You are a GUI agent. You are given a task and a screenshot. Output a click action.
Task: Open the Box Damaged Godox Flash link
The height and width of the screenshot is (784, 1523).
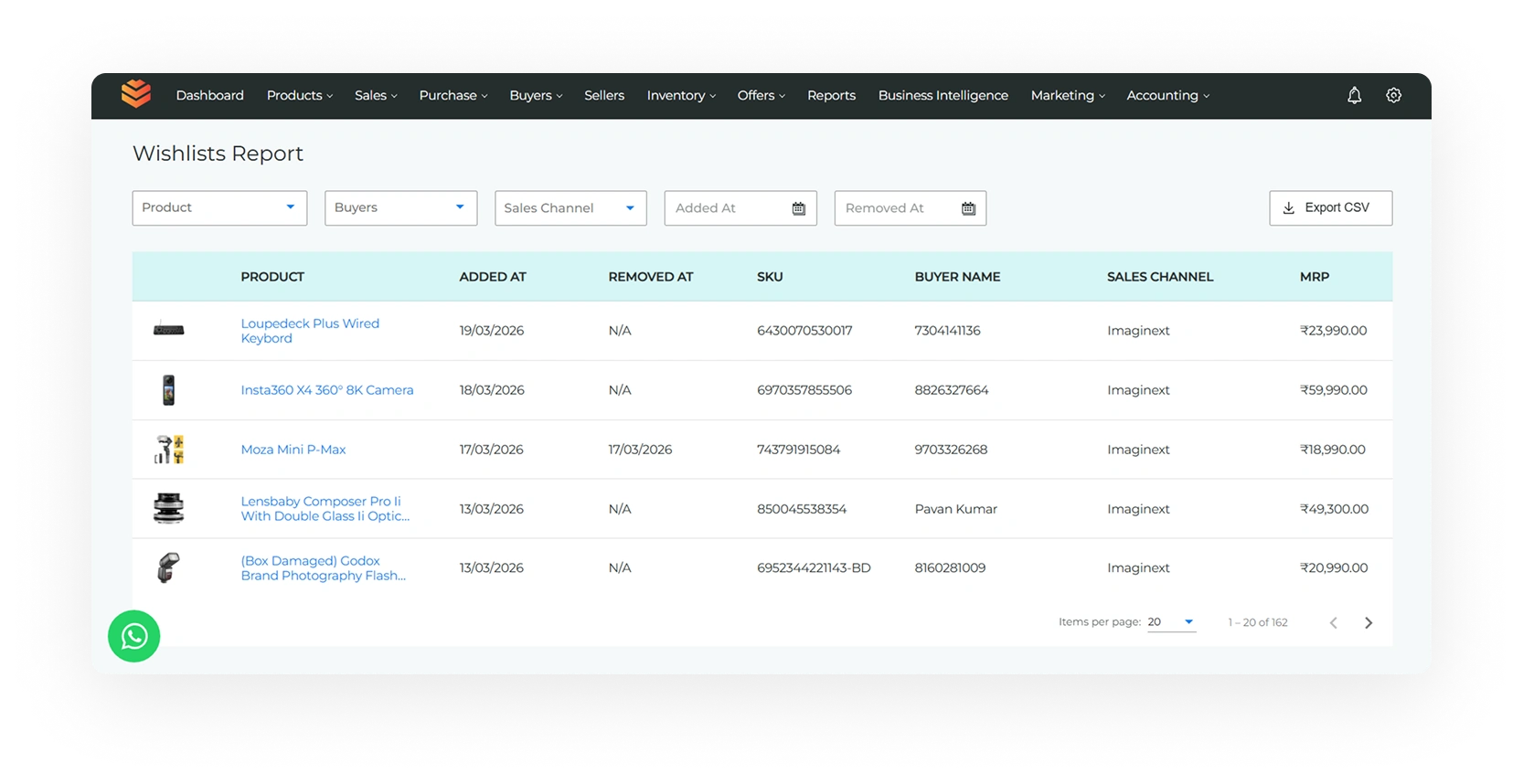tap(323, 568)
